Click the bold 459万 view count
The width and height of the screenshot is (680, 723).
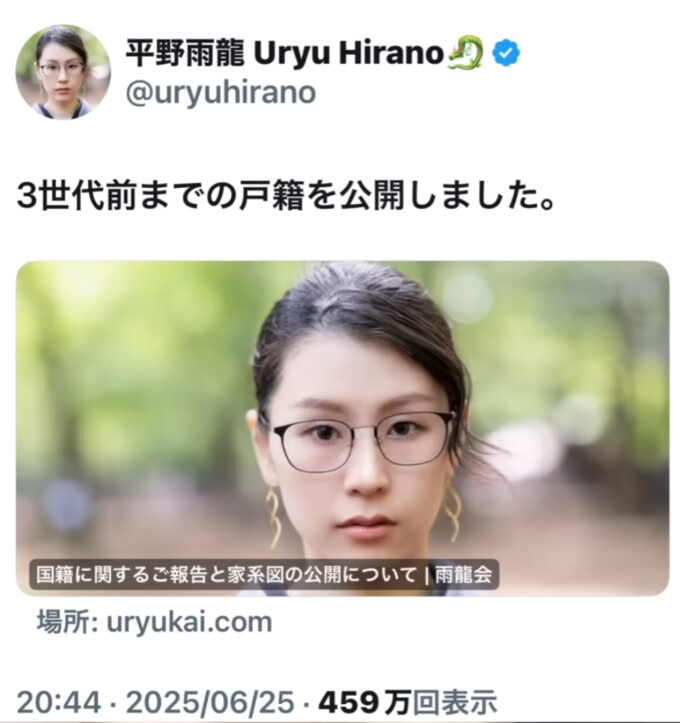365,703
